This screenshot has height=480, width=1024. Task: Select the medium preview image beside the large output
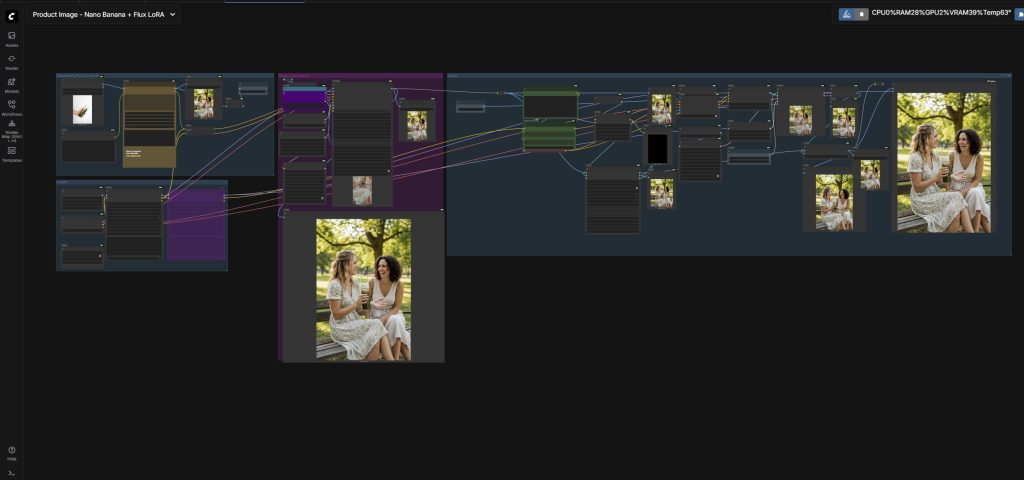[834, 202]
